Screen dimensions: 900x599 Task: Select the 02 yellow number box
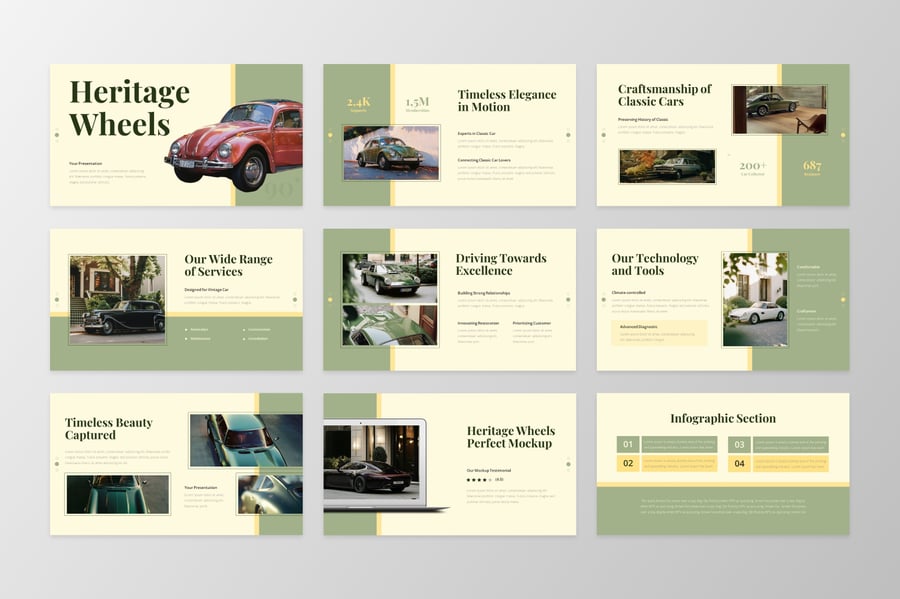(628, 464)
